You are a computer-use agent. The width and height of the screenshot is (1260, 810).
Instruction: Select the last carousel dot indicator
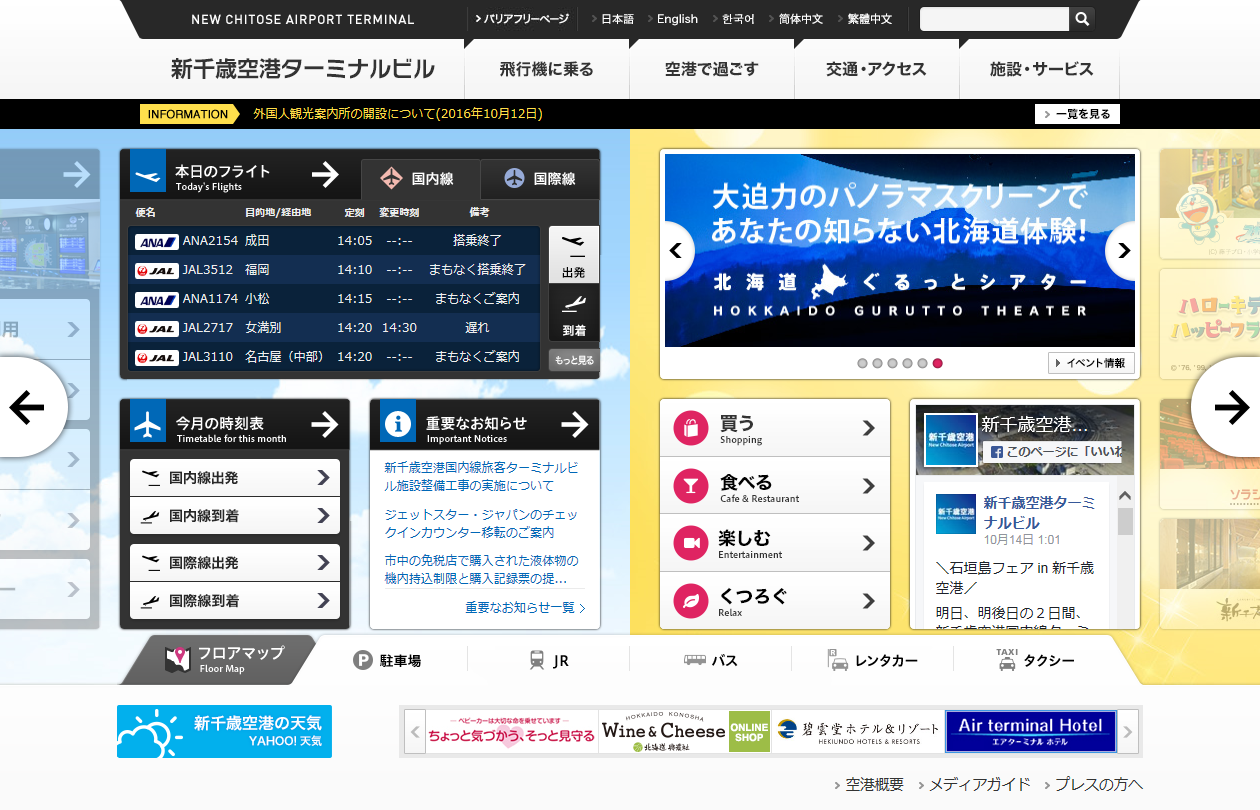[x=937, y=363]
